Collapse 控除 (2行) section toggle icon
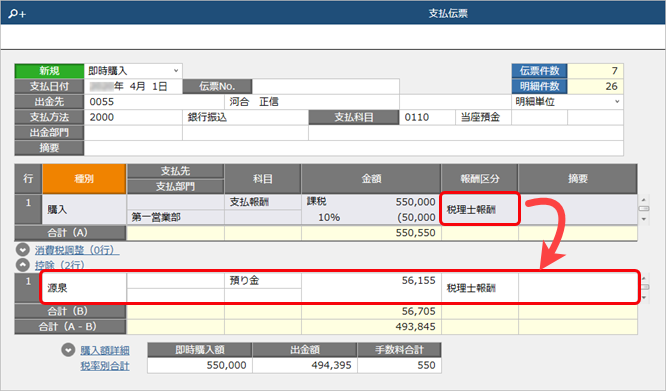 pyautogui.click(x=23, y=265)
